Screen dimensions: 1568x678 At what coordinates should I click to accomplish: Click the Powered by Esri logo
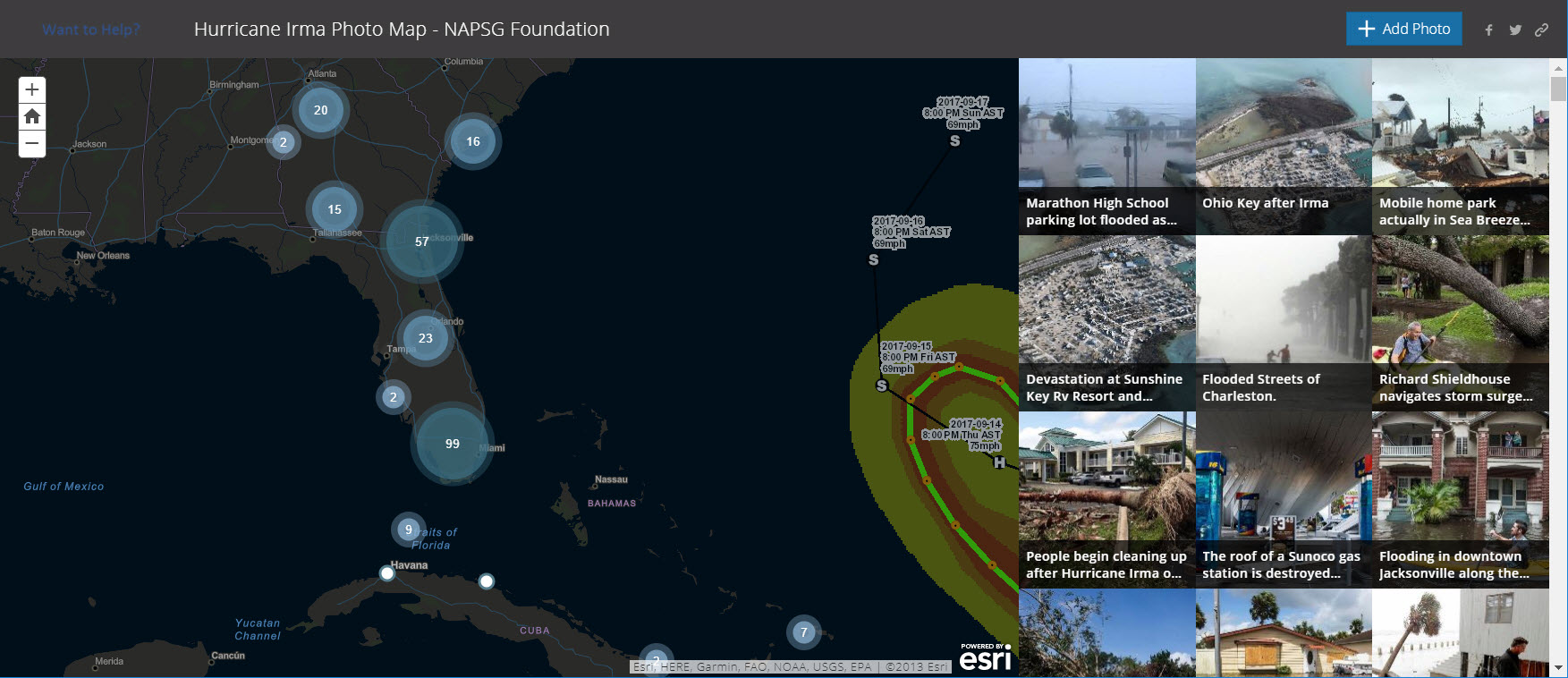click(x=986, y=657)
